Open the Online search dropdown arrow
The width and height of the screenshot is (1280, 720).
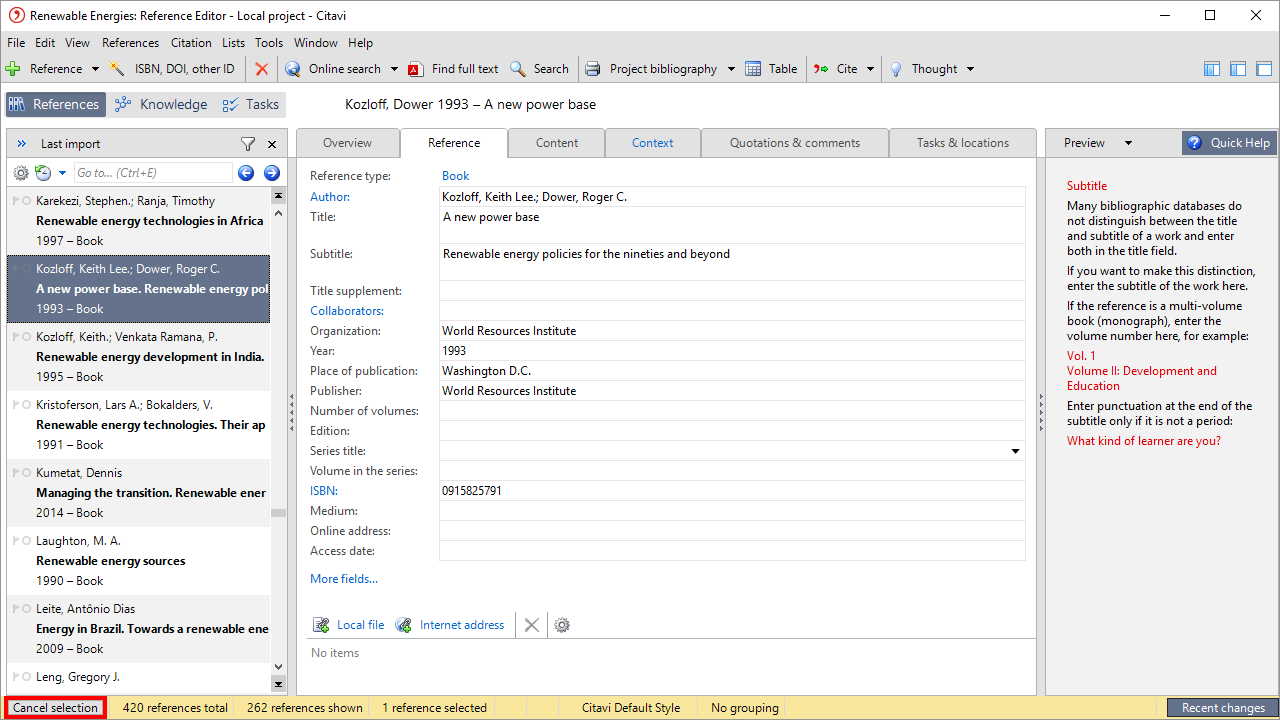(x=394, y=69)
